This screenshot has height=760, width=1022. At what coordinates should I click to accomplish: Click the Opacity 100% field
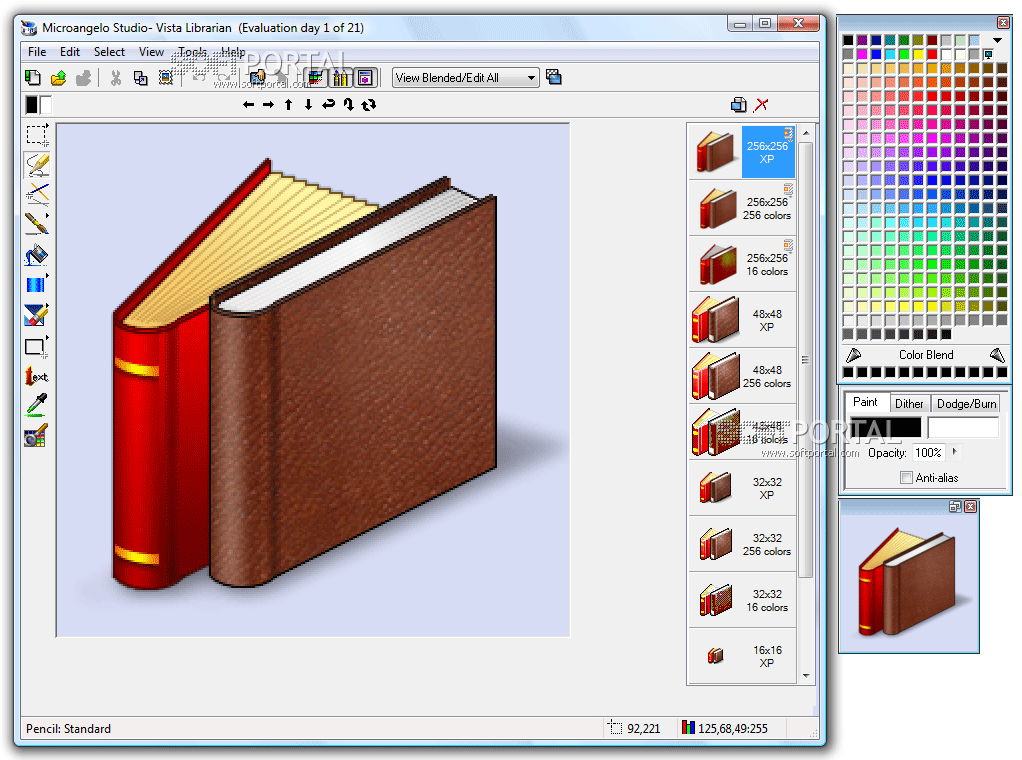pos(929,452)
